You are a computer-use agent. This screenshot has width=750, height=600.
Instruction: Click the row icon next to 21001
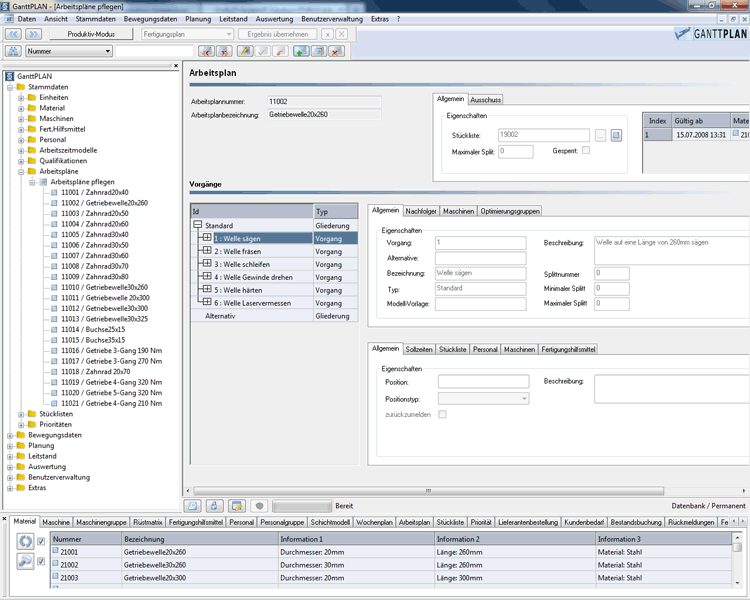(55, 551)
